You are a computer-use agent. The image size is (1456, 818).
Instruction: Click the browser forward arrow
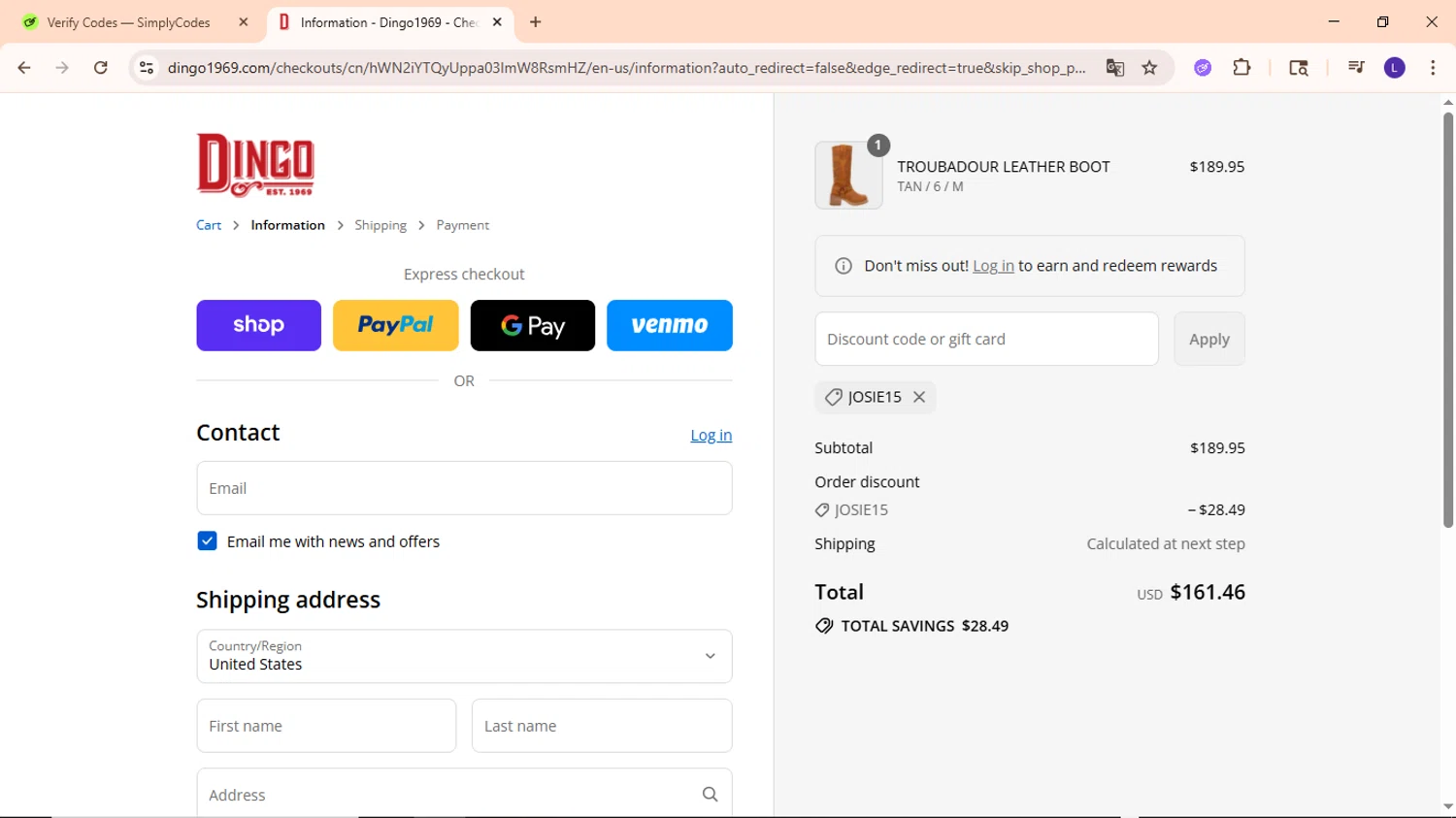tap(62, 68)
